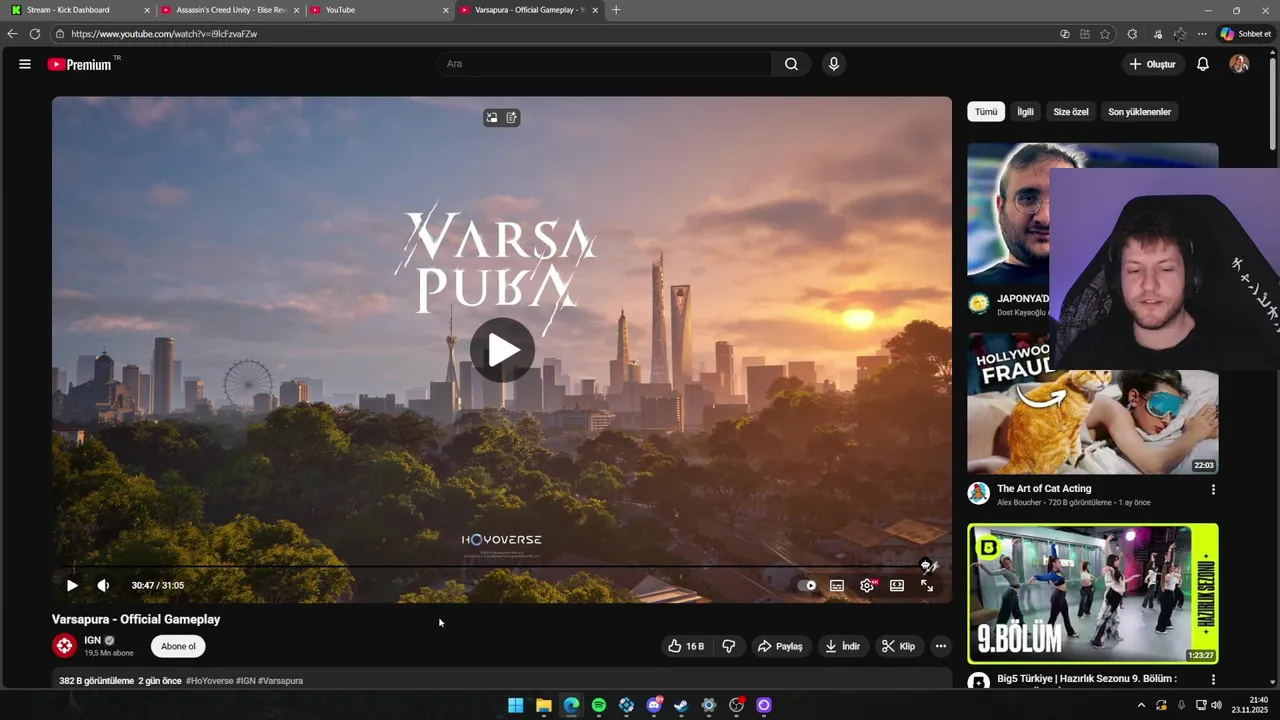The image size is (1280, 720).
Task: Toggle the autoplay switch in player
Action: 807,586
